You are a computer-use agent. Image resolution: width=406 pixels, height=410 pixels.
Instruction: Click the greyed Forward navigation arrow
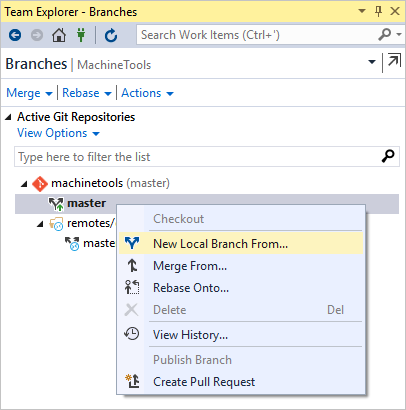(37, 35)
